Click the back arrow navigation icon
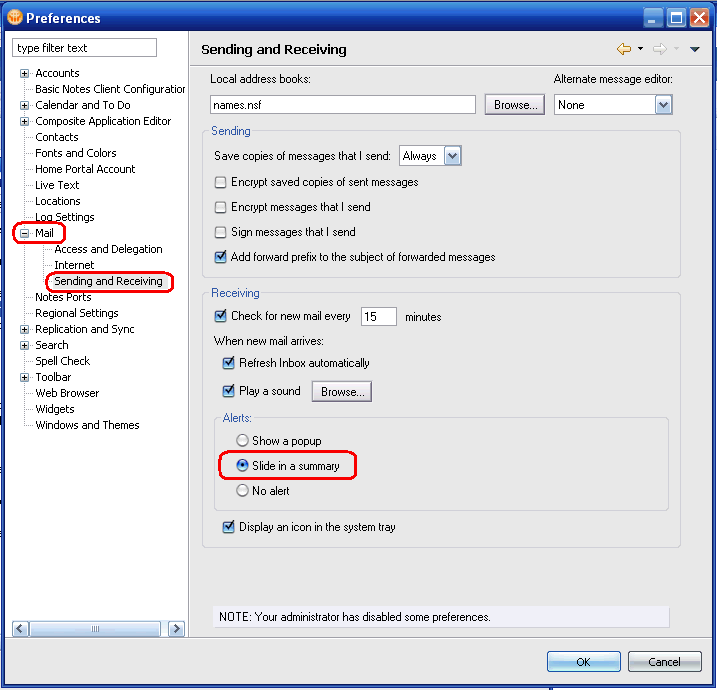The image size is (717, 690). point(624,48)
